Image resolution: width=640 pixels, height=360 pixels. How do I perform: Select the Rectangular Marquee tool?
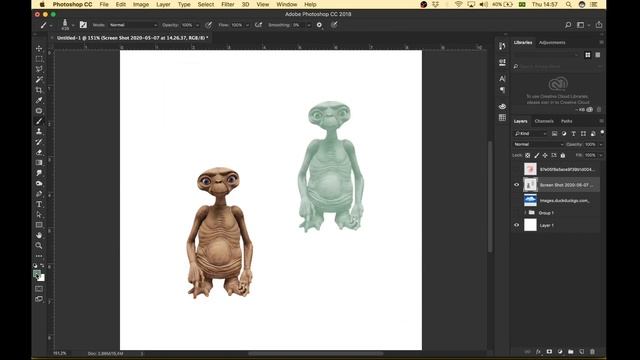(x=39, y=59)
